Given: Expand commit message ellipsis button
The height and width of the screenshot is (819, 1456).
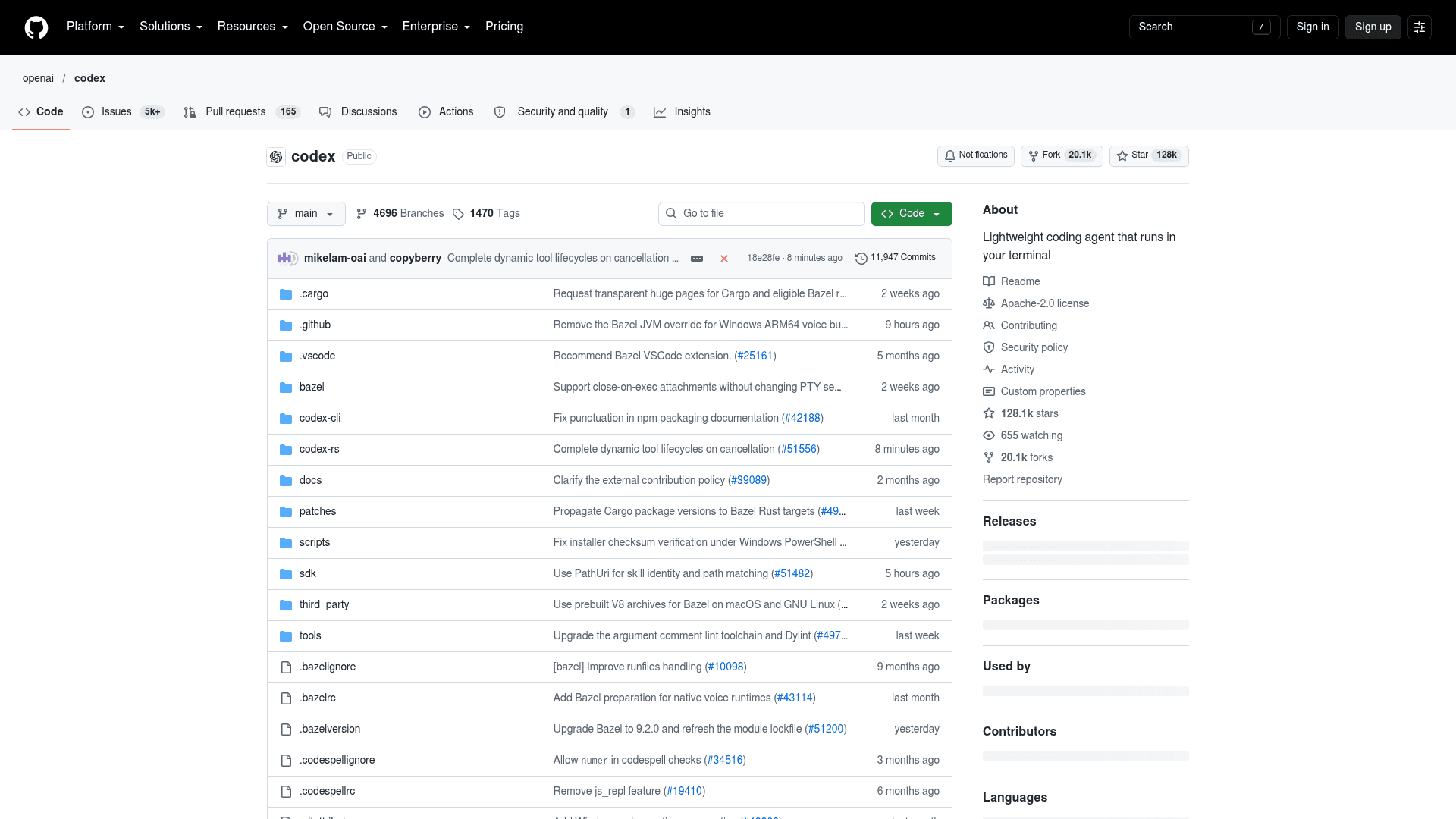Looking at the screenshot, I should (697, 259).
